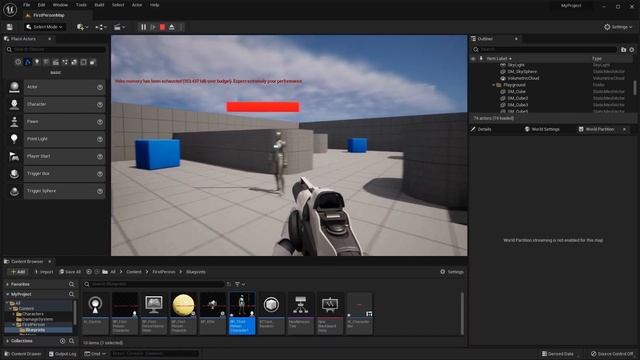The image size is (640, 360).
Task: Switch to the World Settings tab
Action: [x=542, y=129]
